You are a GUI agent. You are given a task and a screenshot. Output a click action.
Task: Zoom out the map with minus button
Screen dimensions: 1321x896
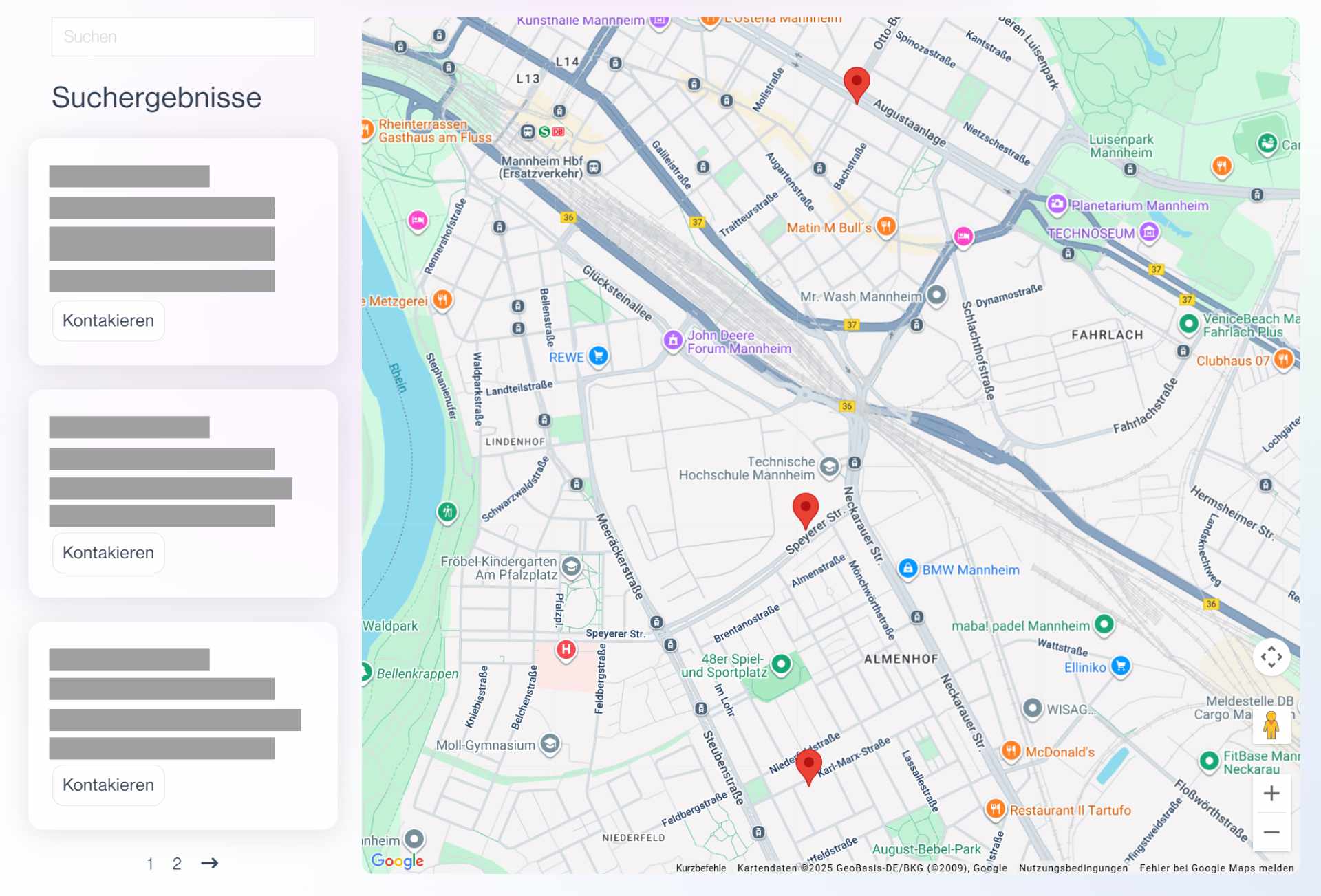pos(1271,832)
